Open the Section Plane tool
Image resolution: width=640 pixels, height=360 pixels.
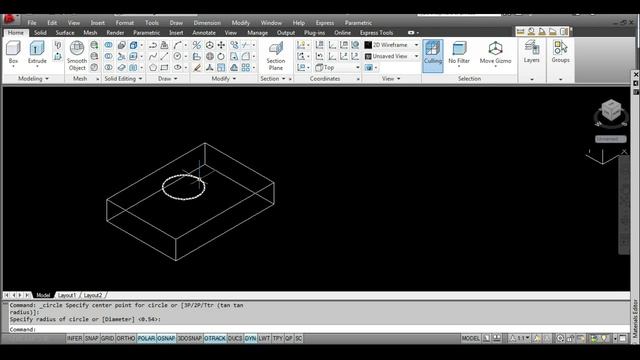276,56
